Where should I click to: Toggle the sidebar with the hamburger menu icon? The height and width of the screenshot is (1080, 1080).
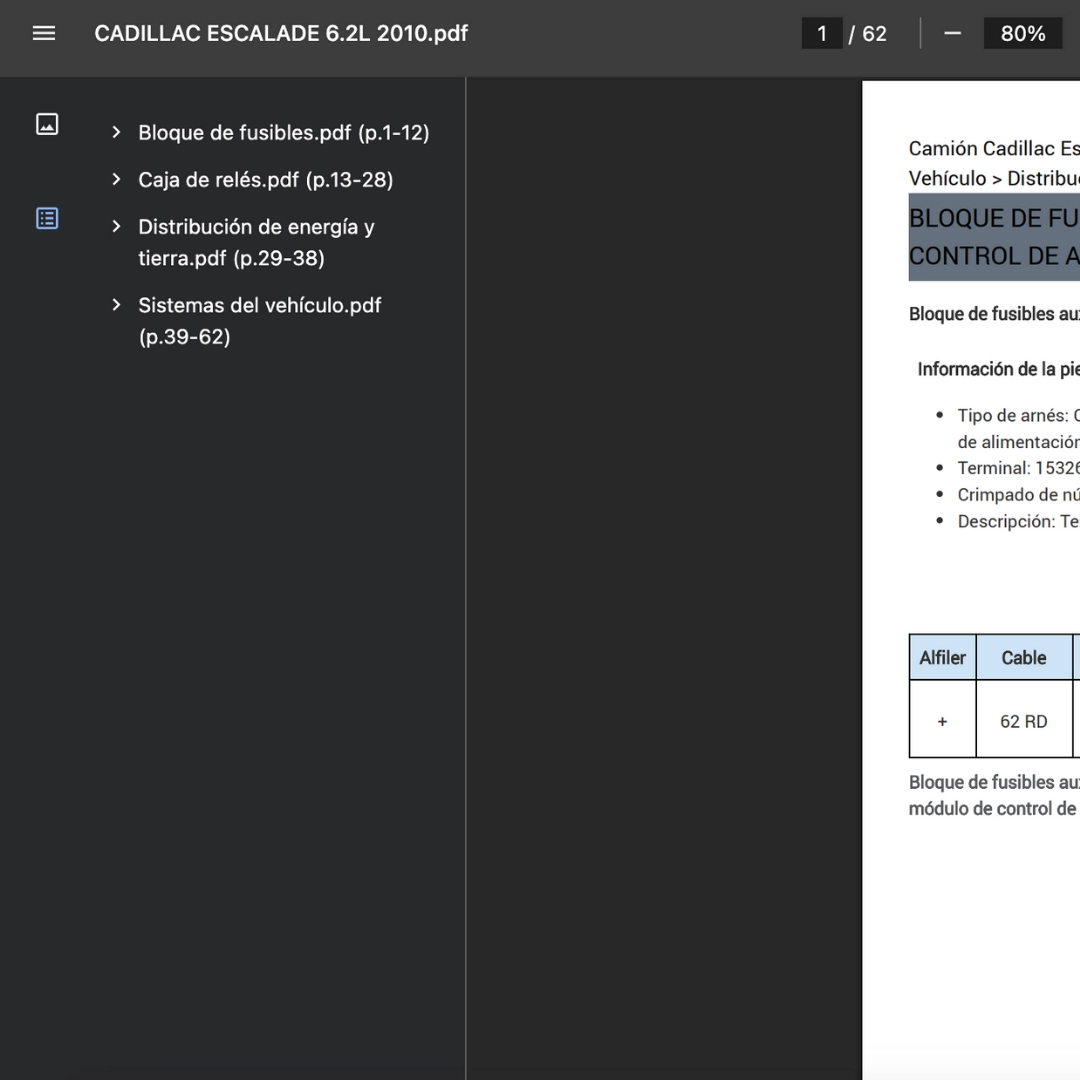[44, 33]
